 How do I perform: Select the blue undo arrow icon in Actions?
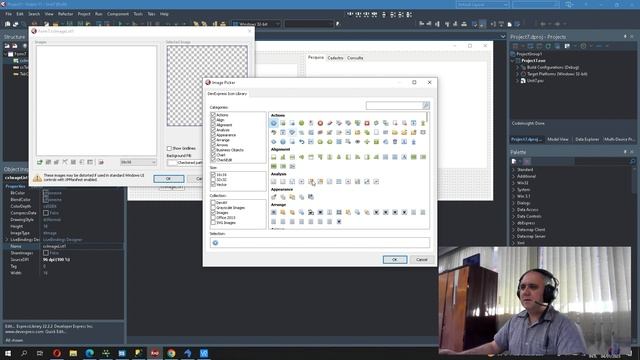302,142
